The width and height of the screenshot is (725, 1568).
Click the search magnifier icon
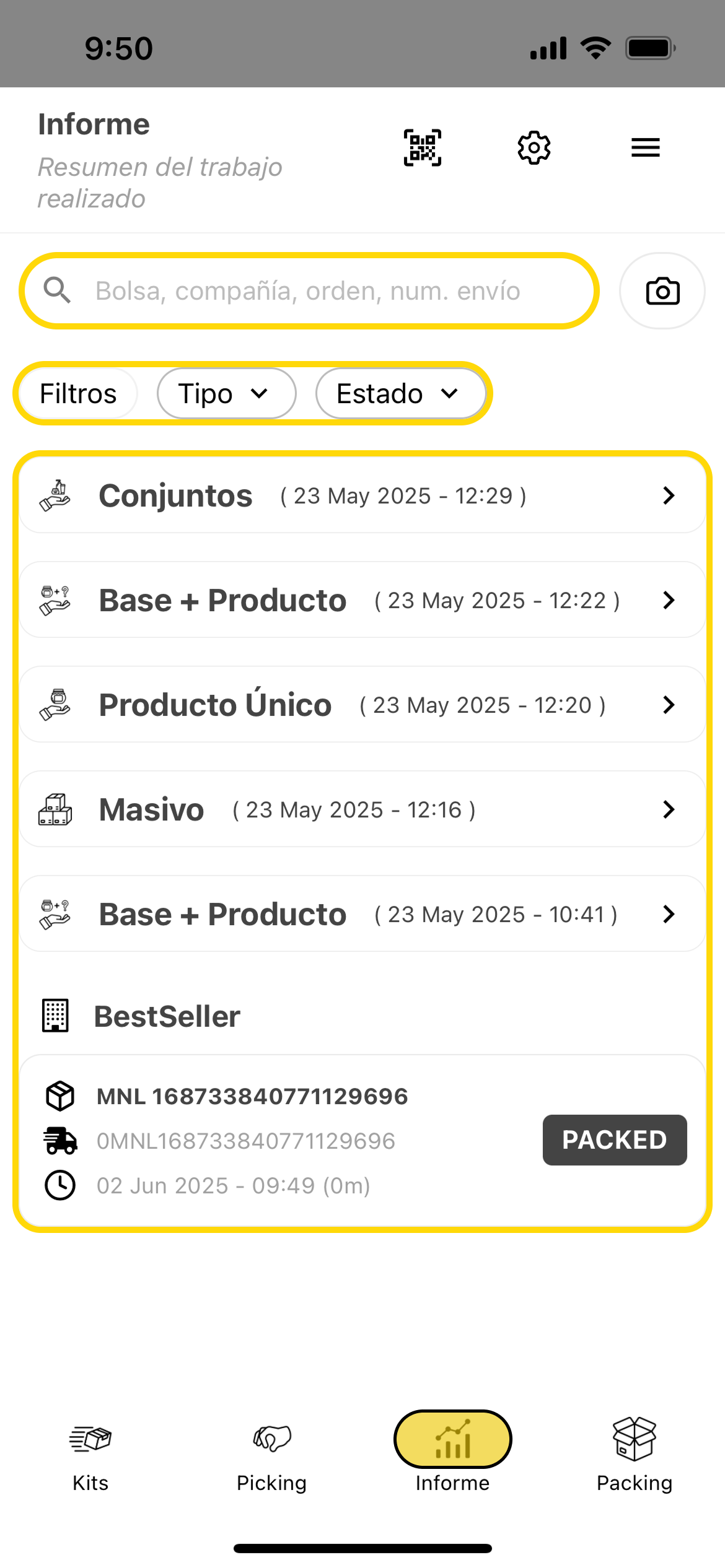(x=57, y=290)
